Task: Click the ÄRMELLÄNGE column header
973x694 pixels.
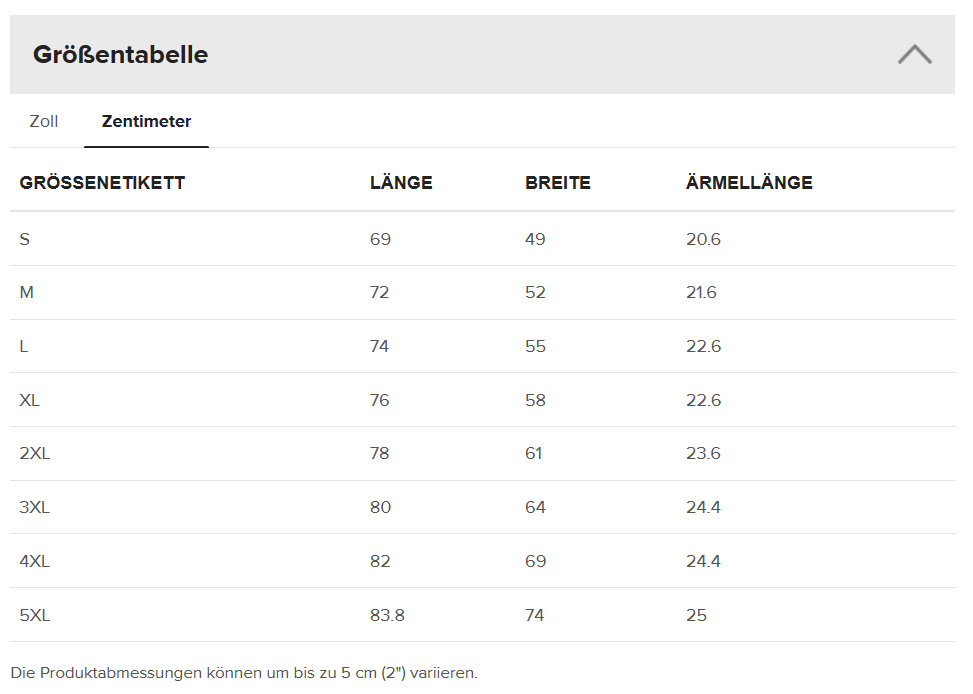Action: click(x=749, y=183)
